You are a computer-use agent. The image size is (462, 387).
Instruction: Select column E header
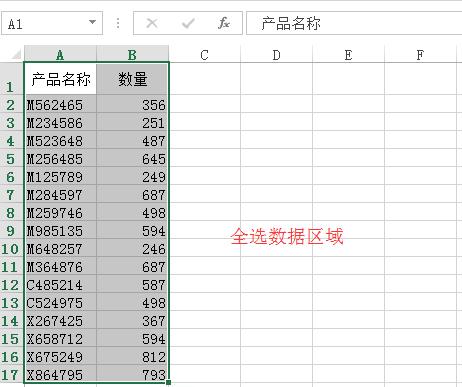point(348,54)
